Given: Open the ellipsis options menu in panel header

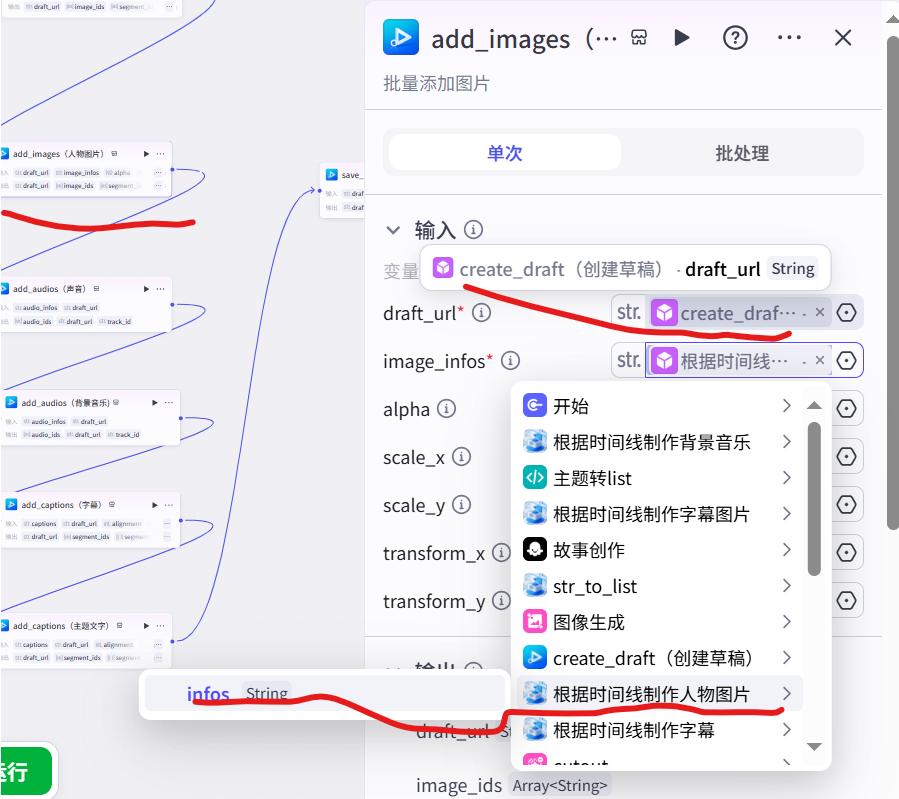Looking at the screenshot, I should [x=789, y=38].
